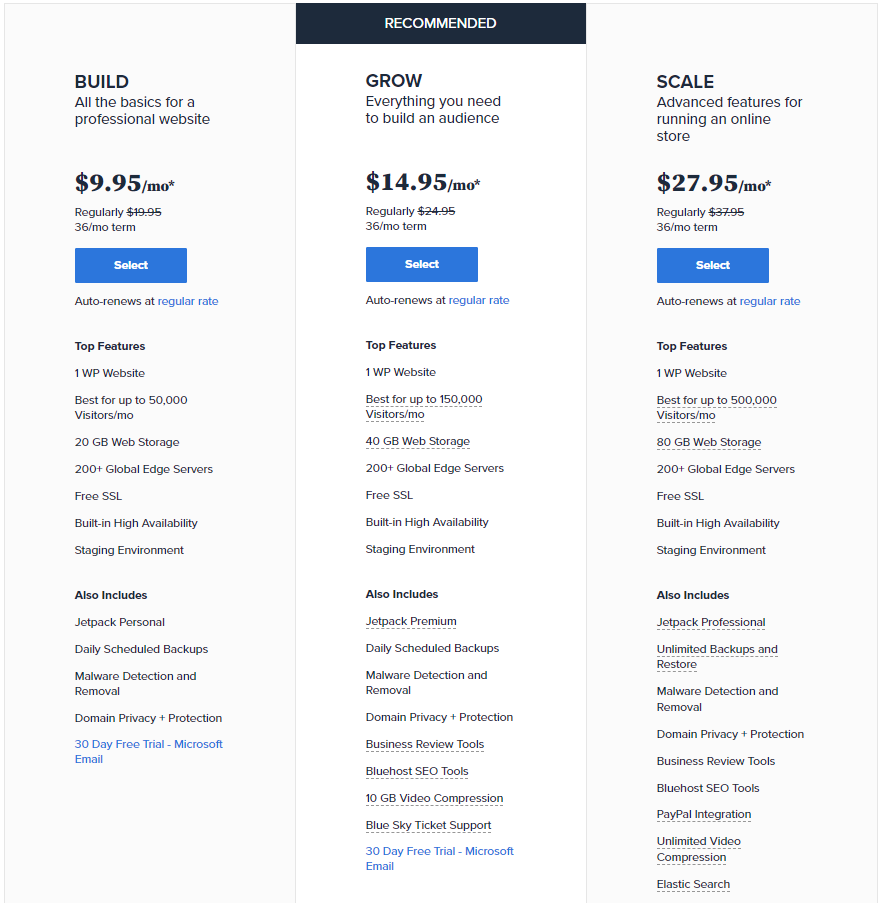Open the 30 Day Free Trial Microsoft Email link
Image resolution: width=886 pixels, height=903 pixels.
tap(148, 751)
